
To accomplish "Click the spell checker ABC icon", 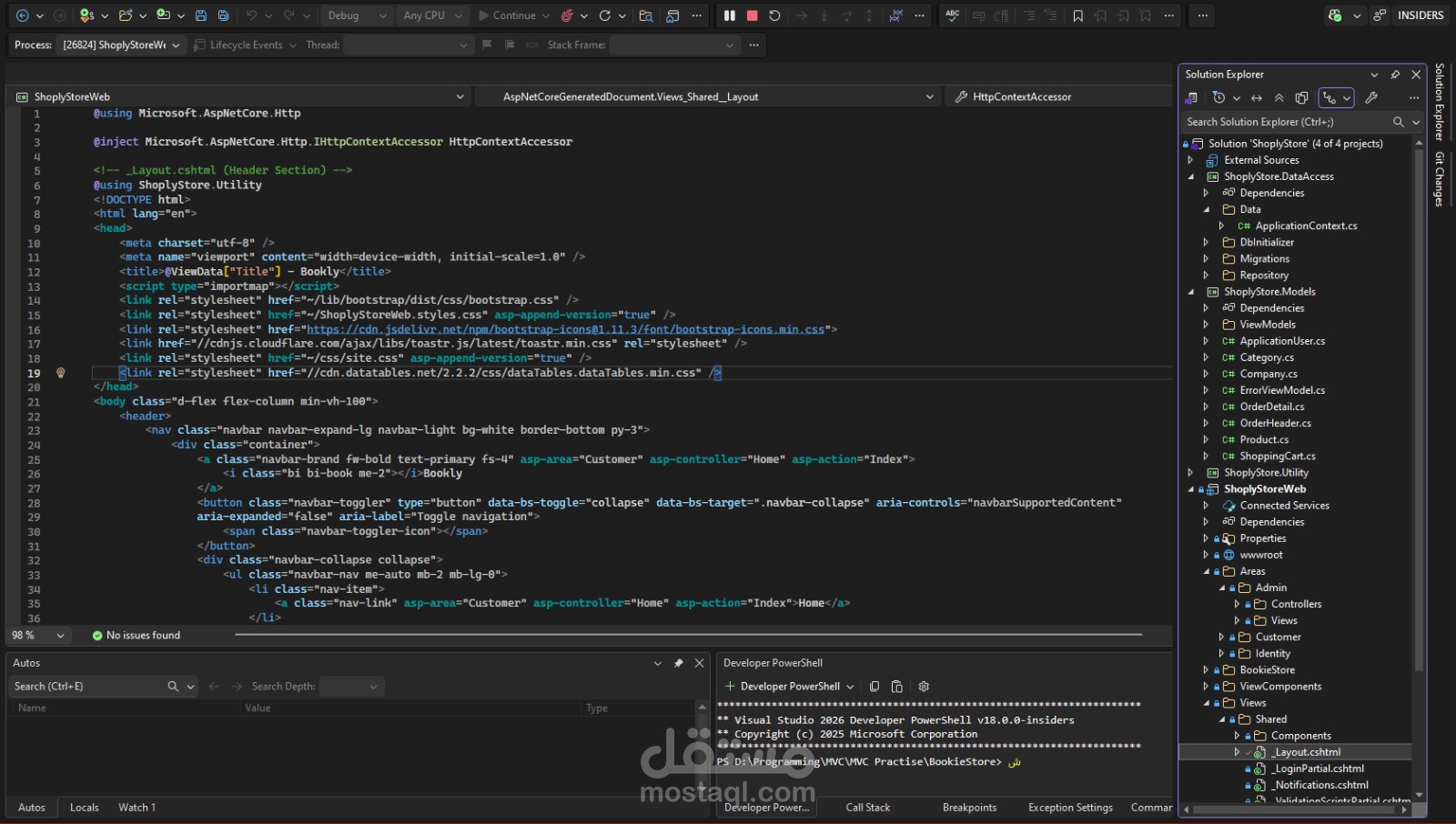I will pos(953,15).
